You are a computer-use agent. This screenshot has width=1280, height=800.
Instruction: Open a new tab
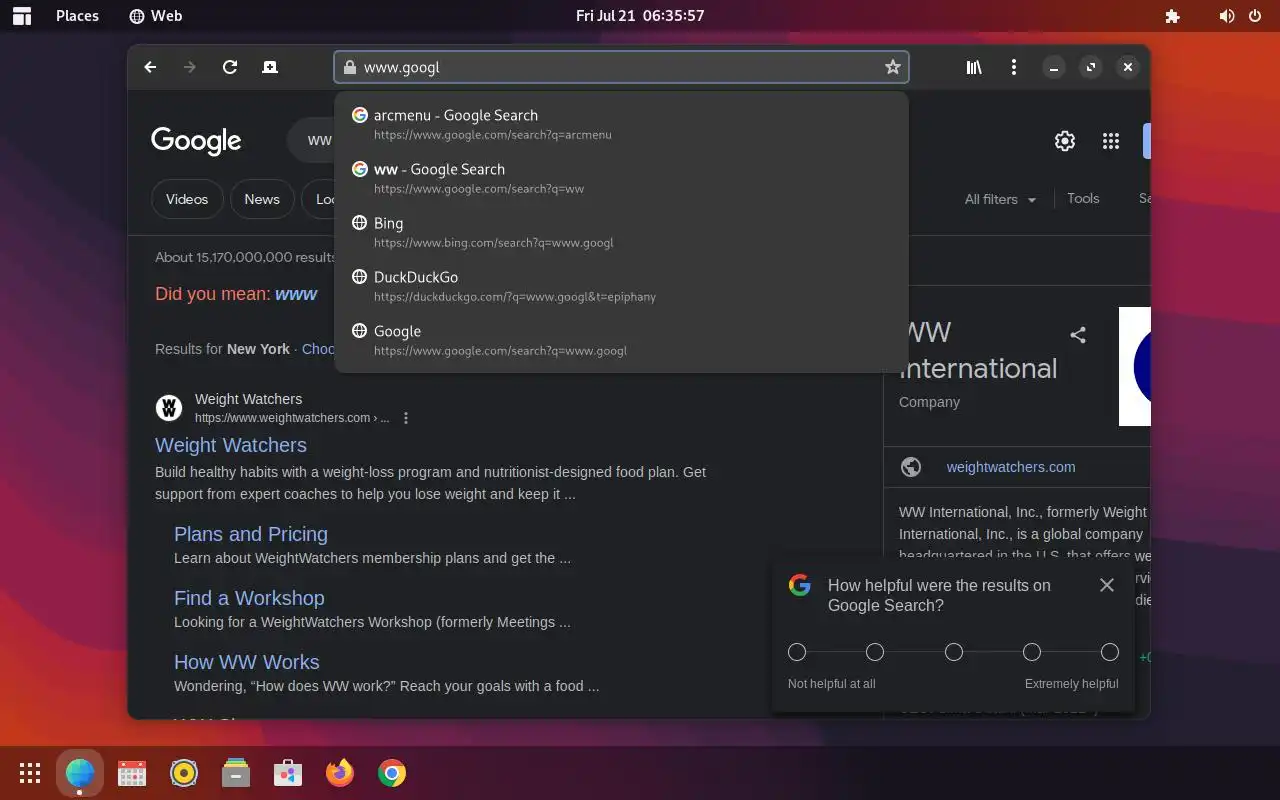coord(270,67)
